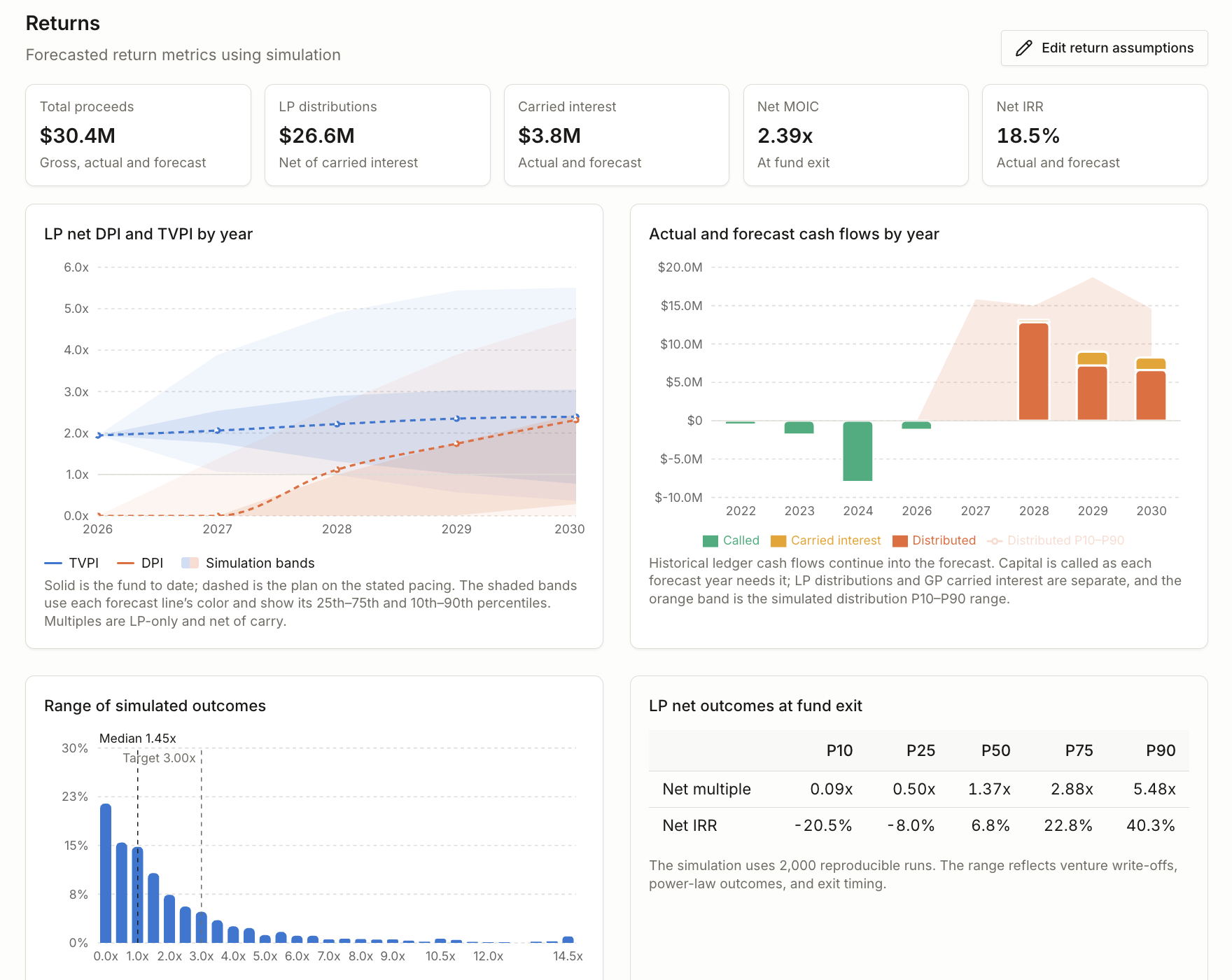Click the 1.37x P50 net multiple
Image resolution: width=1232 pixels, height=980 pixels.
click(989, 789)
